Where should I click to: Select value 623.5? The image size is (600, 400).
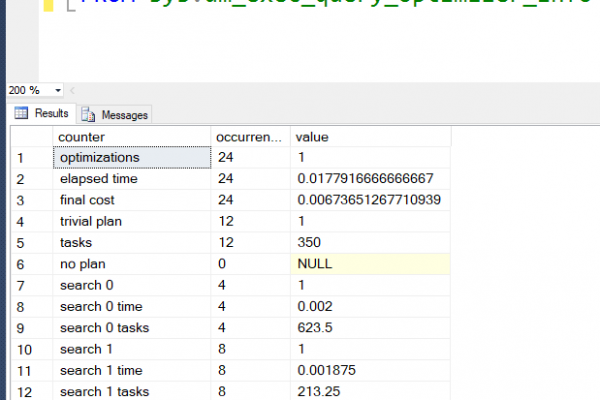(370, 328)
